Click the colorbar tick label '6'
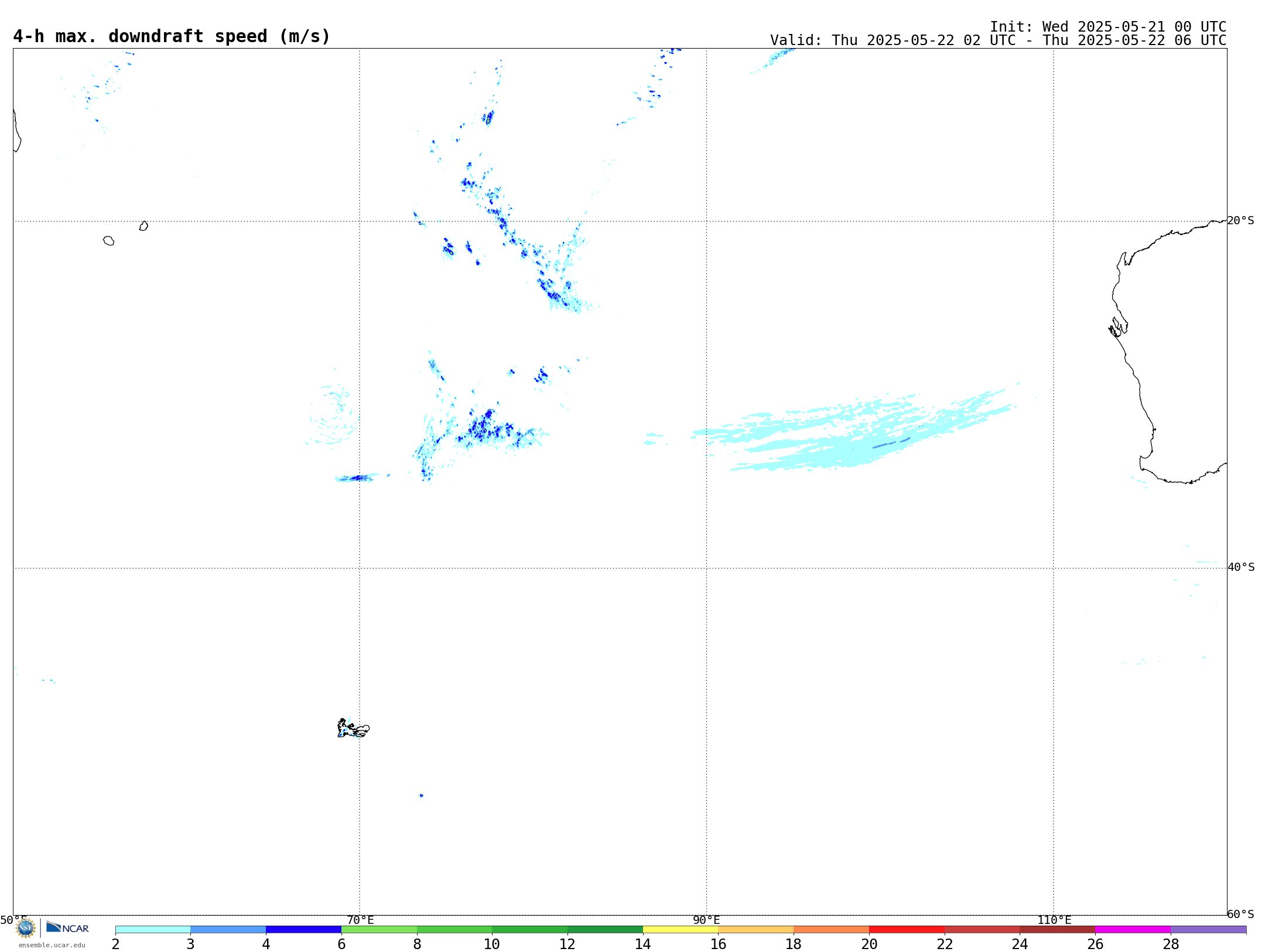 pos(341,944)
